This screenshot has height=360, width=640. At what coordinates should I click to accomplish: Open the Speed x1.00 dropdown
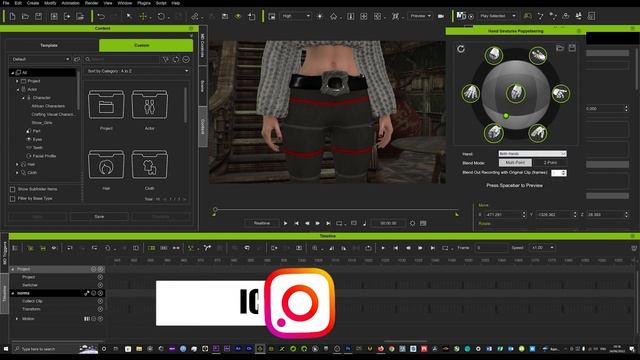(x=542, y=248)
